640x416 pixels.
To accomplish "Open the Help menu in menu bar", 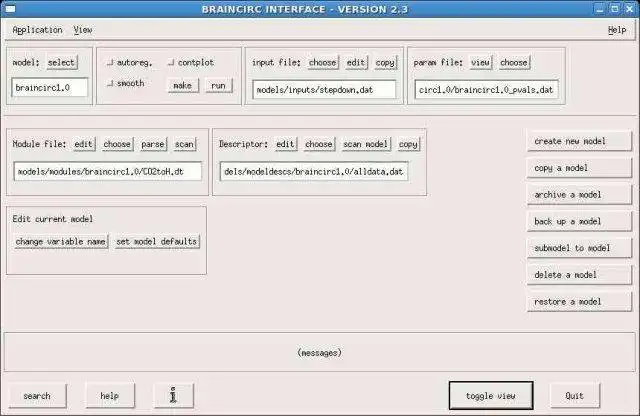I will tap(617, 30).
